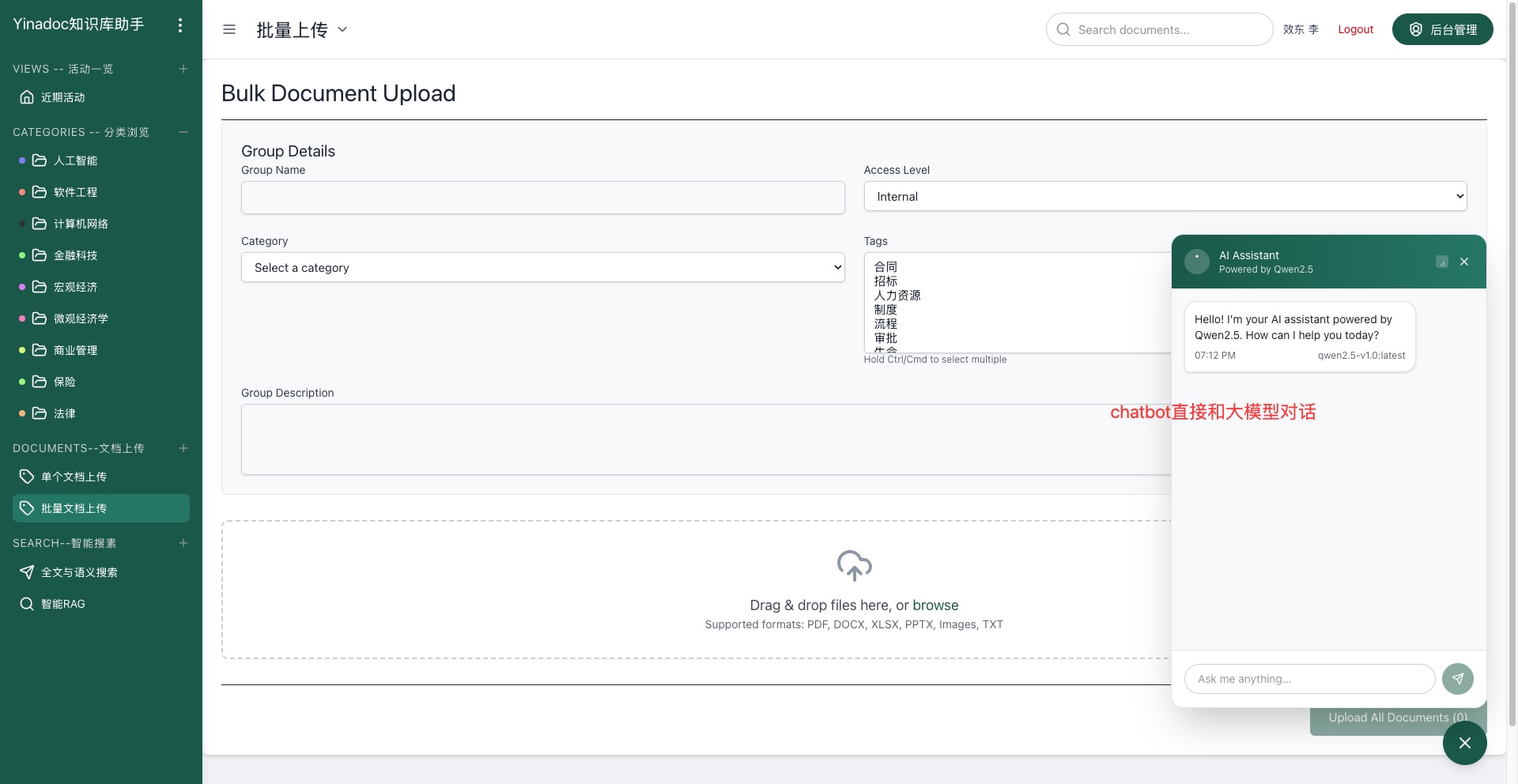This screenshot has height=784, width=1518.
Task: Expand the 批量上传 title dropdown chevron
Action: [x=342, y=29]
